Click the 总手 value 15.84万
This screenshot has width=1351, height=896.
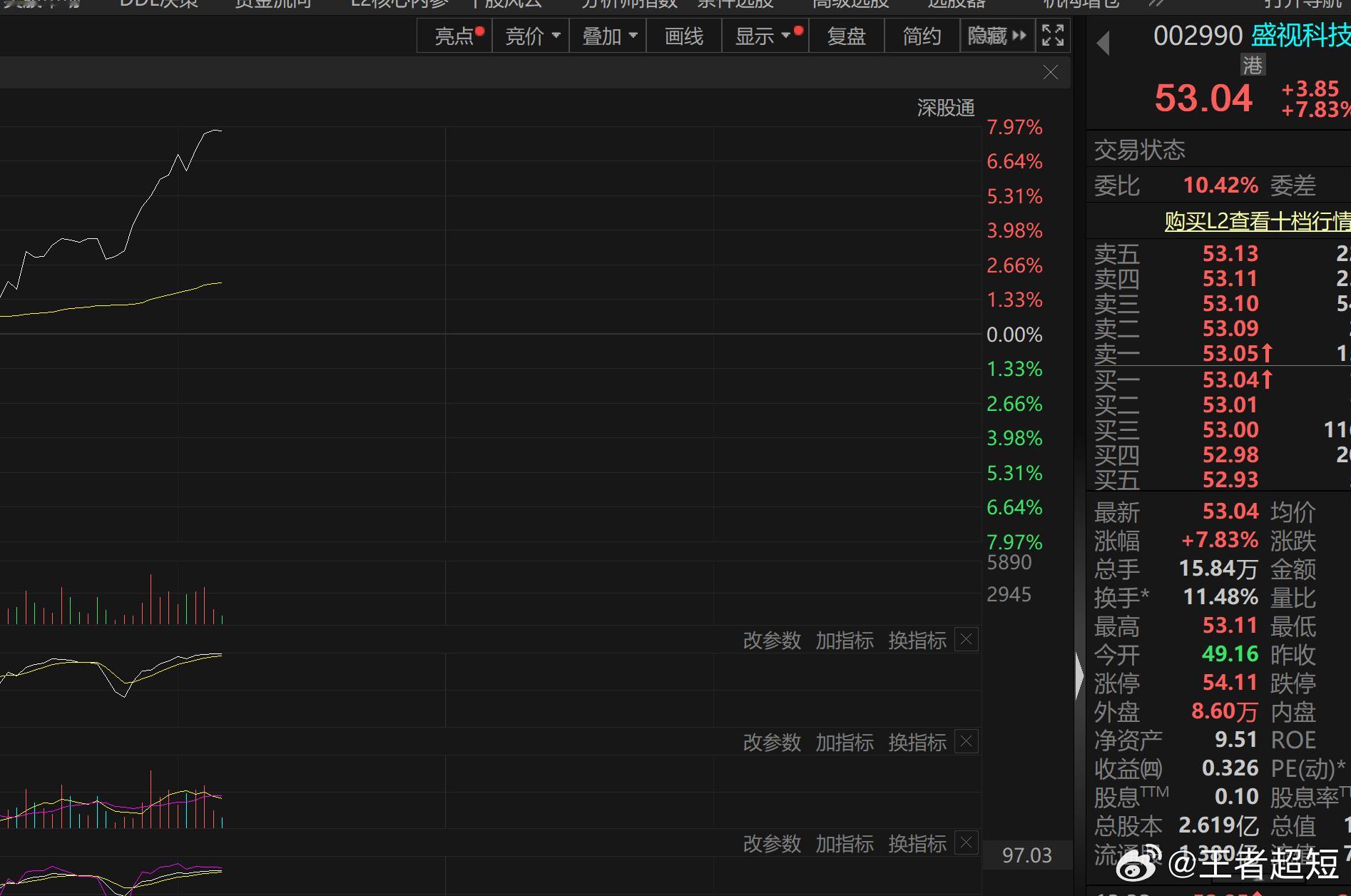coord(1218,569)
